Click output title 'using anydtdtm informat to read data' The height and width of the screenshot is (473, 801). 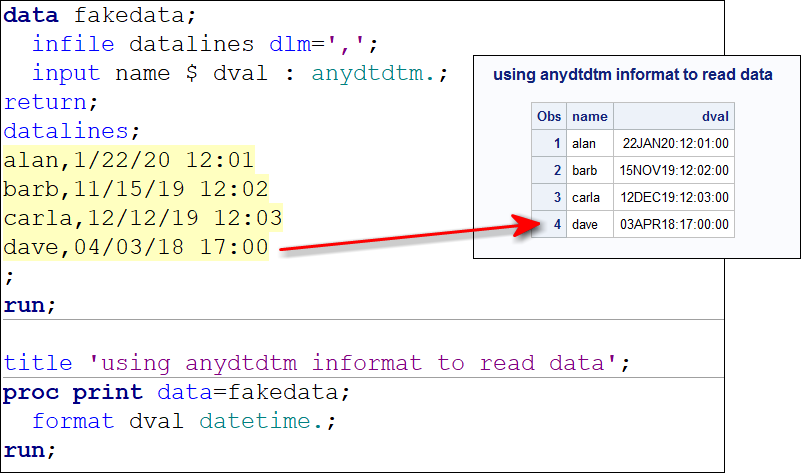632,75
